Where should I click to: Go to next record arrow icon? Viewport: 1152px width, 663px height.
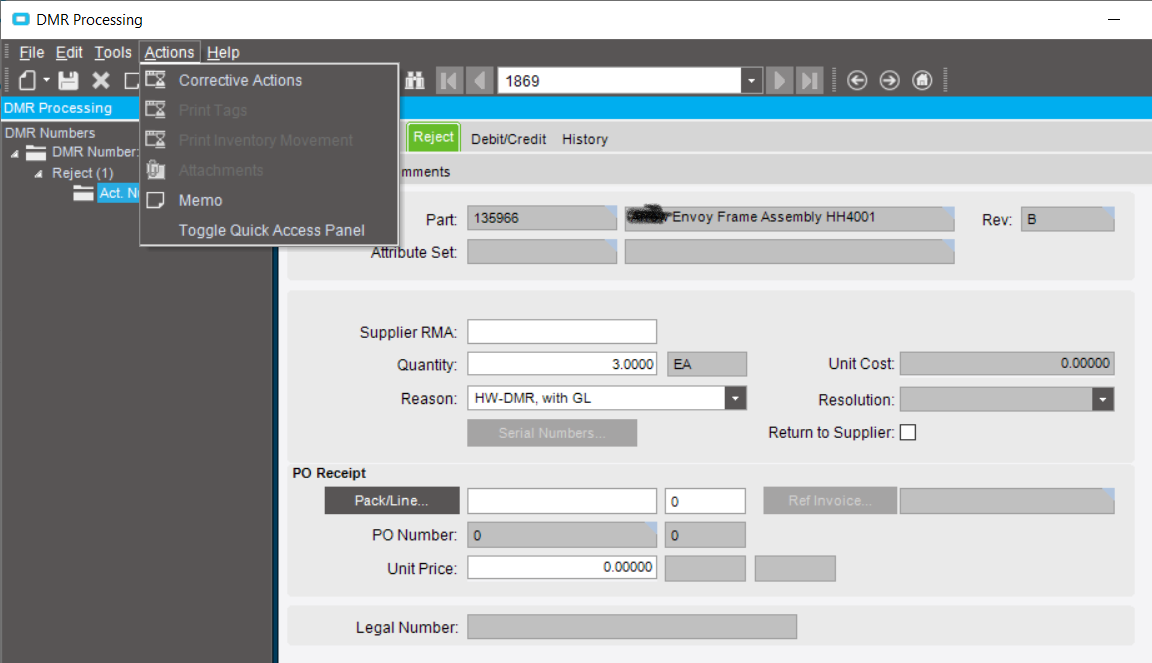point(780,80)
